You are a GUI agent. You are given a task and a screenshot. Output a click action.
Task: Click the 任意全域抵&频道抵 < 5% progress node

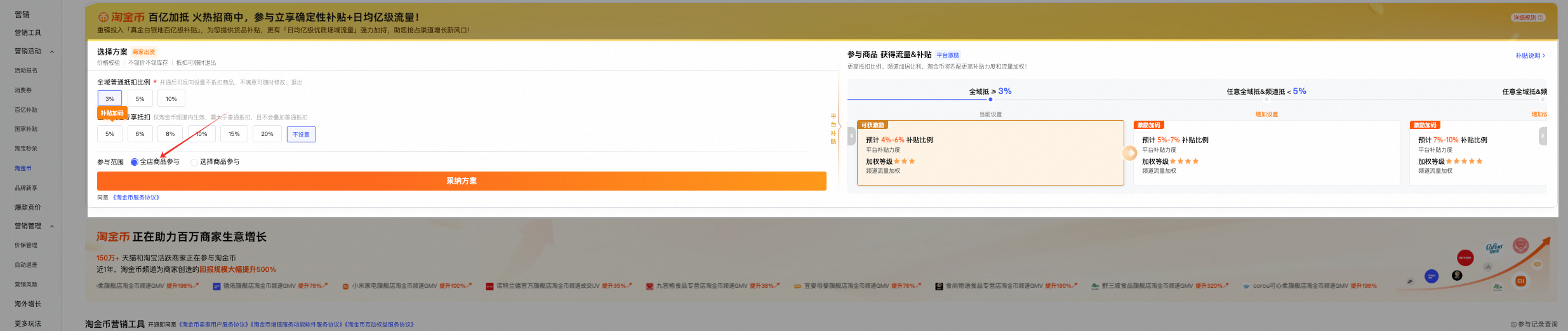point(1266,99)
